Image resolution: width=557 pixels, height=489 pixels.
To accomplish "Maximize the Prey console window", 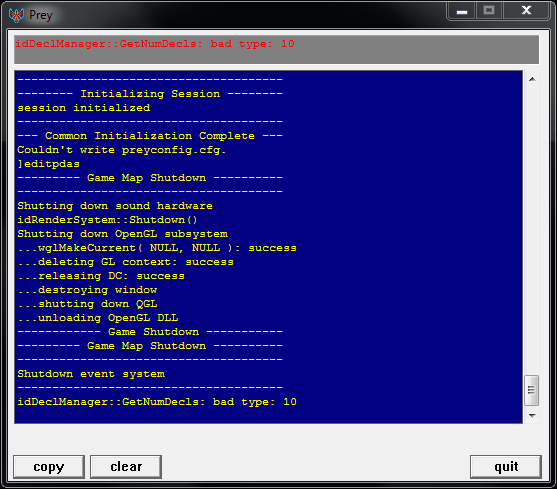I will [489, 11].
